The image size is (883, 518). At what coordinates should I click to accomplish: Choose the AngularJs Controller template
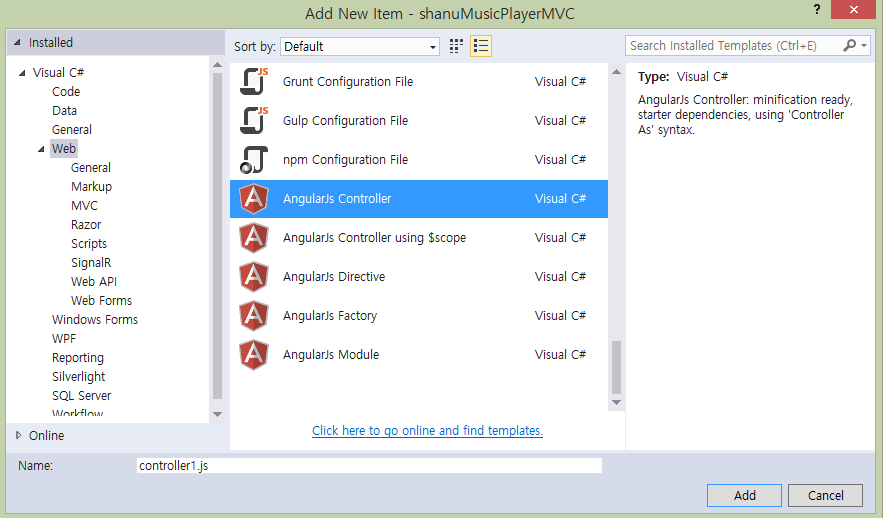[x=419, y=199]
